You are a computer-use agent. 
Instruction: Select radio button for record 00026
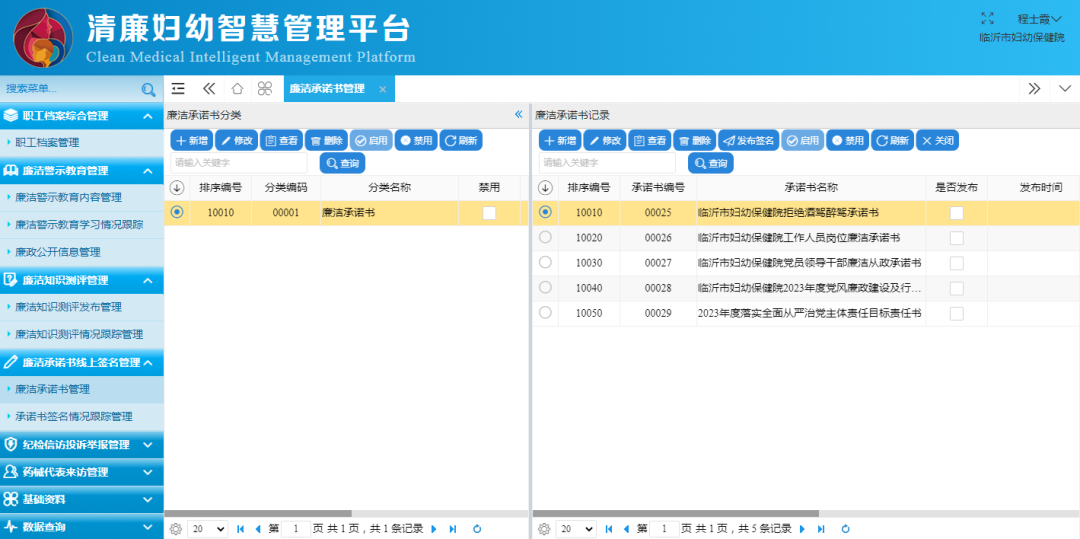546,237
